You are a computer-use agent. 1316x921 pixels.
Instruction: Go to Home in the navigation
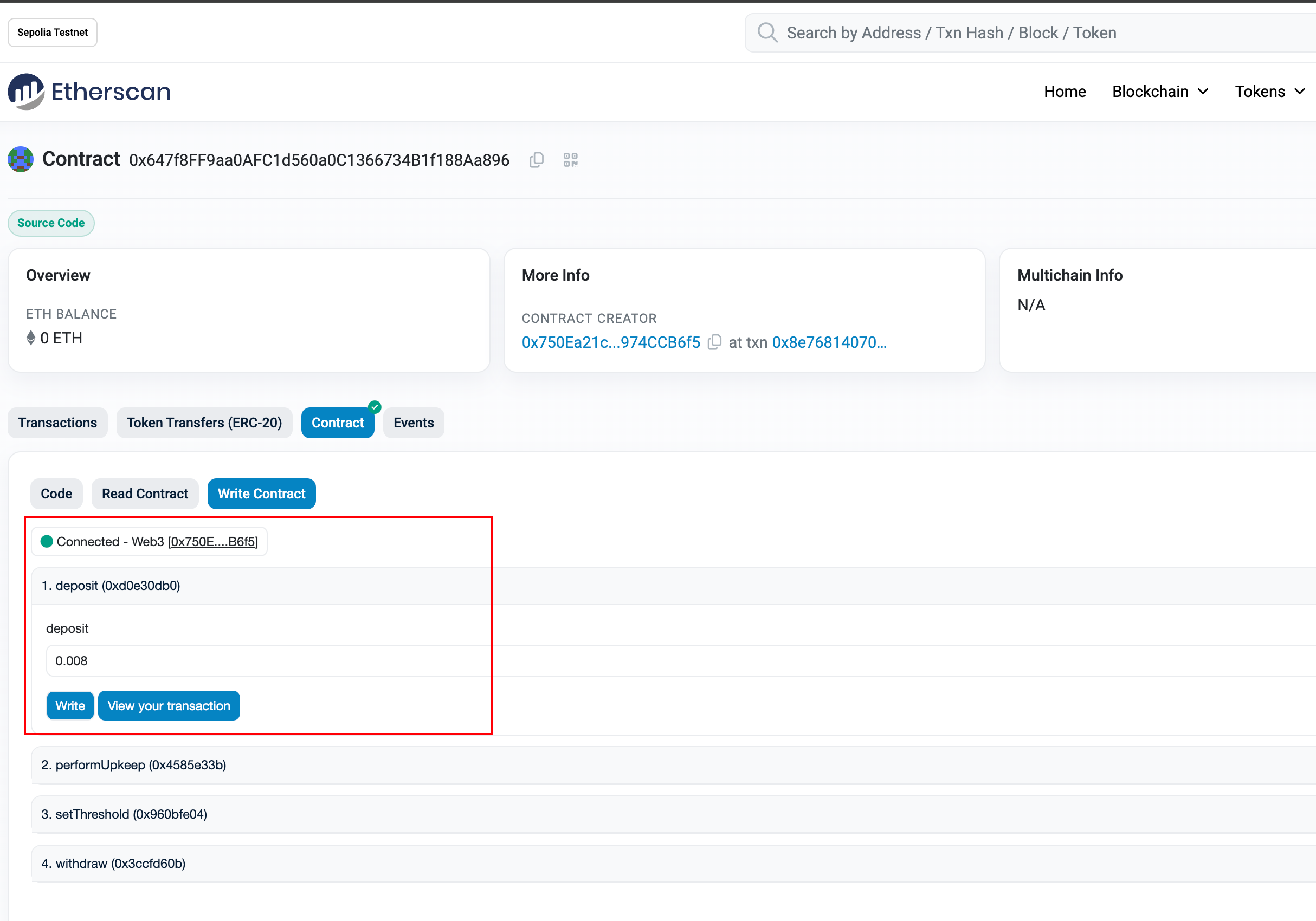coord(1065,92)
